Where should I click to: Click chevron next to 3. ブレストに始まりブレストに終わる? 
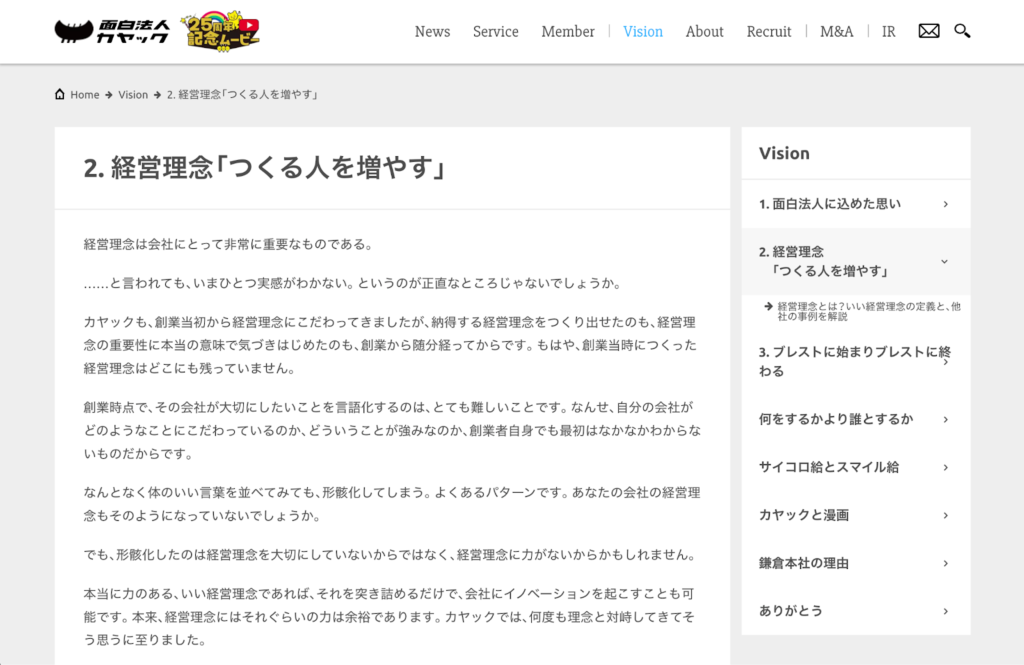click(945, 362)
